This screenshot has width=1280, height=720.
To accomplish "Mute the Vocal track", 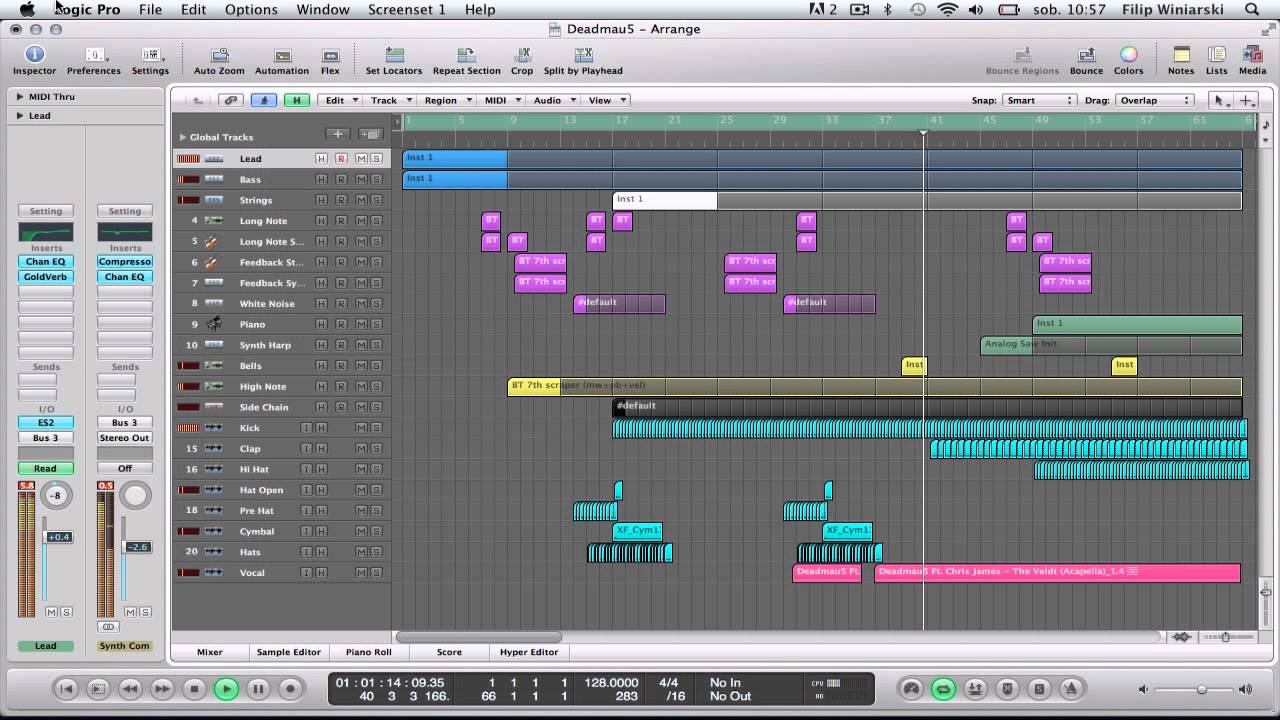I will coord(361,573).
